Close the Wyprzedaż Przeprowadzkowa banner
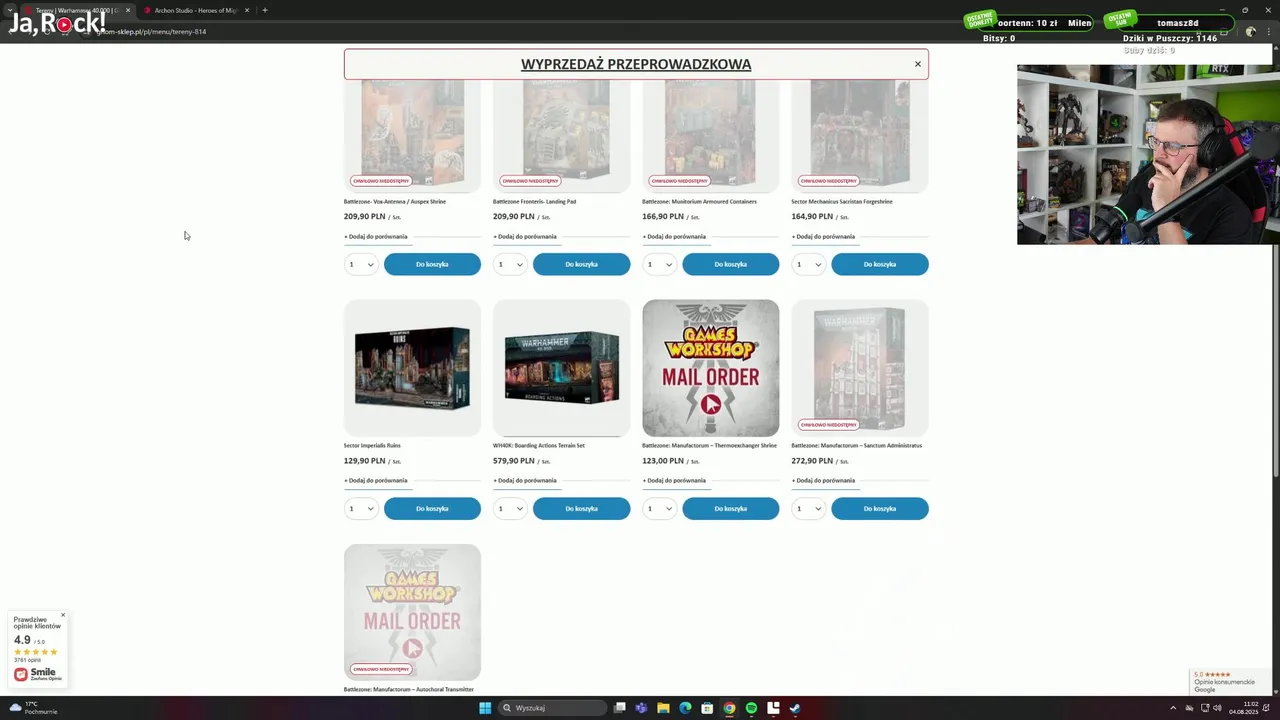Screen dimensions: 1280x720 tap(917, 64)
